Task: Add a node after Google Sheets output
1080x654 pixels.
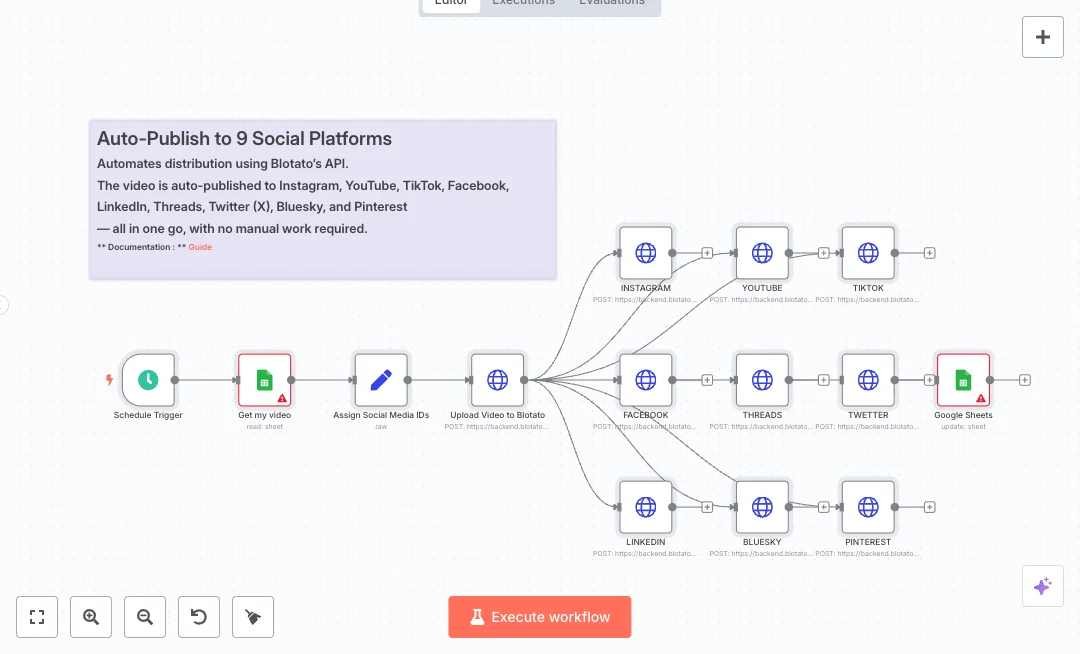Action: point(1024,380)
